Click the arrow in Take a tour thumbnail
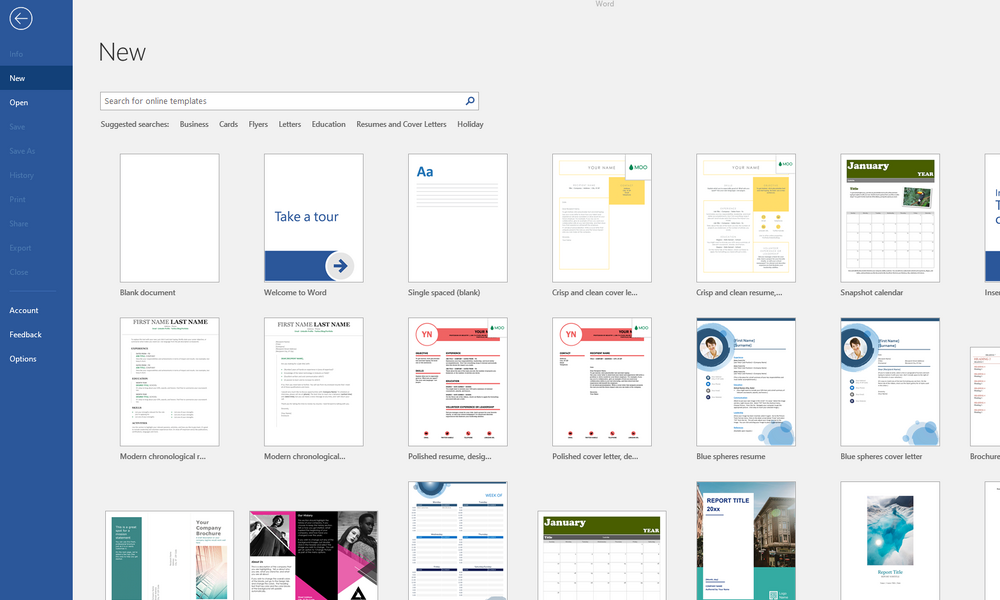This screenshot has width=1000, height=600. (x=340, y=266)
